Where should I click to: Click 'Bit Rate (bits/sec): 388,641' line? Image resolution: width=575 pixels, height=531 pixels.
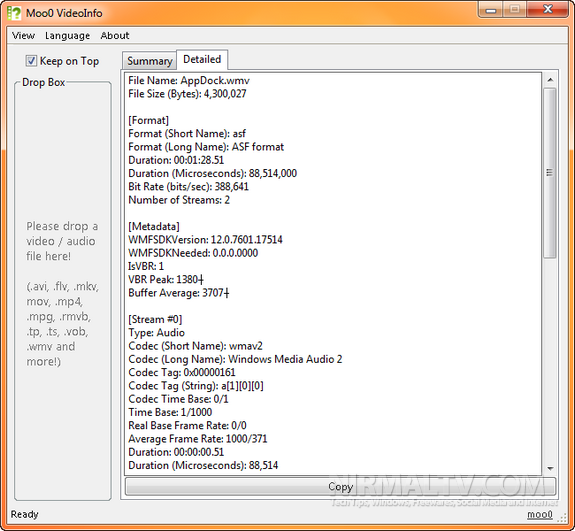[188, 186]
